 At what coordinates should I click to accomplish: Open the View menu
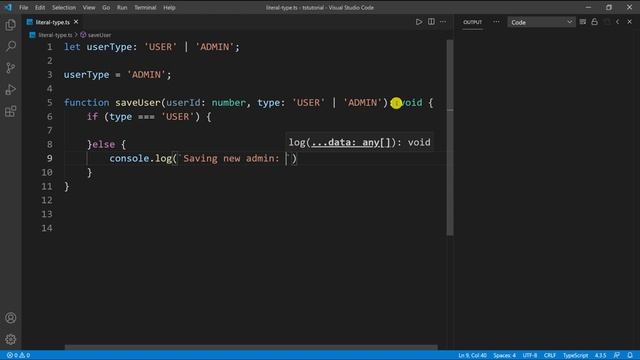point(89,7)
